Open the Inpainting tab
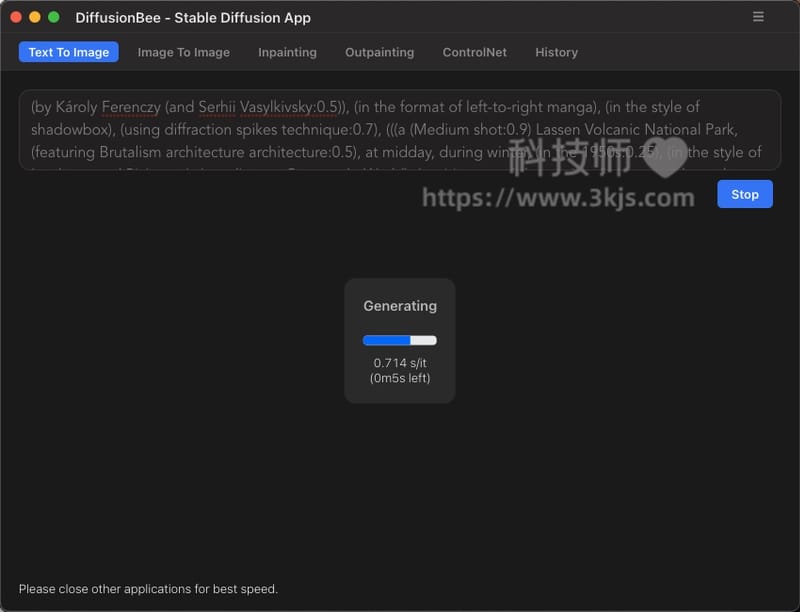 click(x=287, y=52)
